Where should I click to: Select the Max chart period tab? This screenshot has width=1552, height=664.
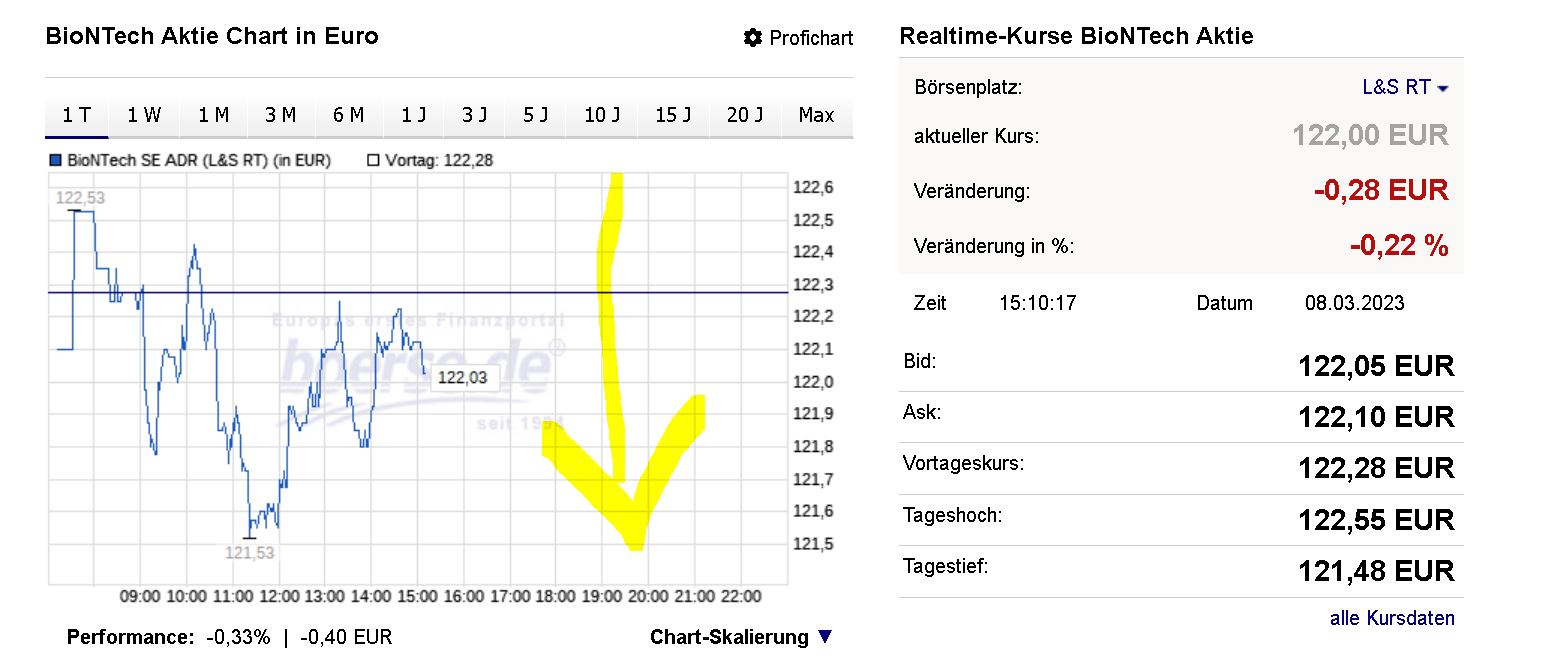point(817,116)
